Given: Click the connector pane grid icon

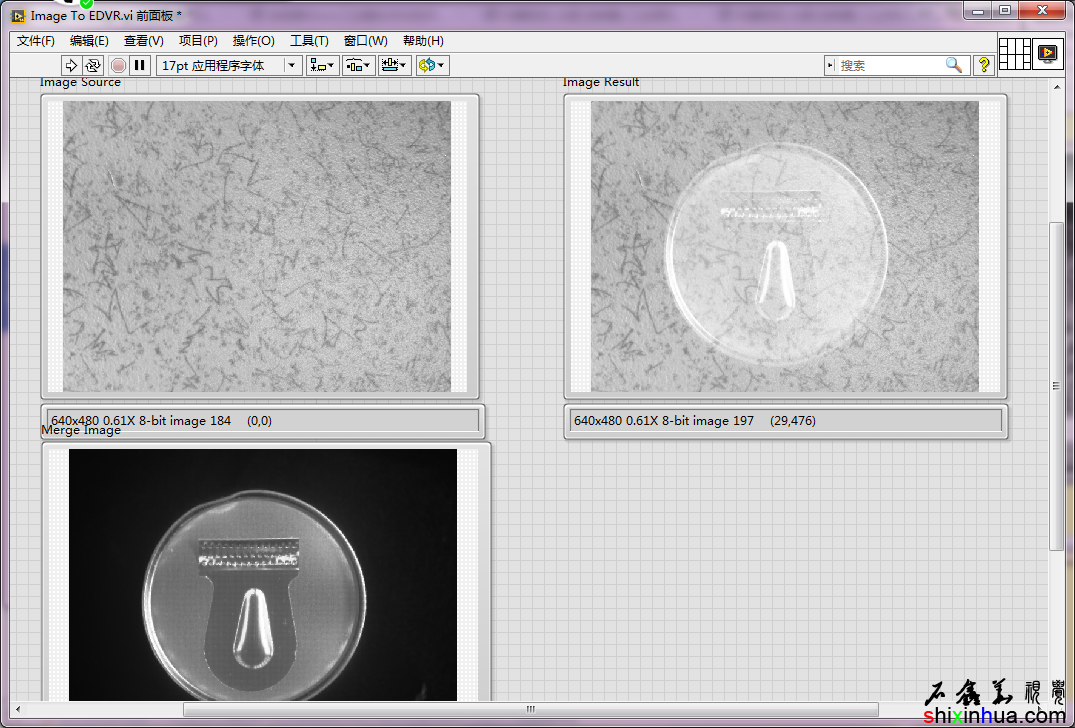Looking at the screenshot, I should pyautogui.click(x=1014, y=54).
